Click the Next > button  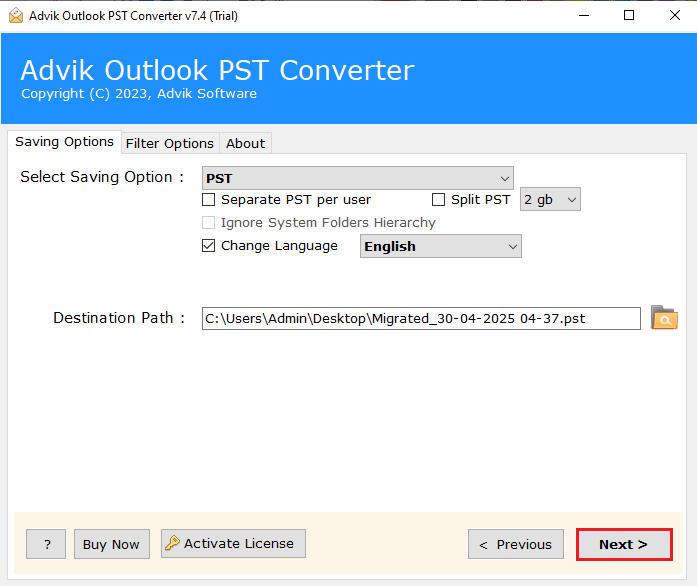(x=624, y=544)
